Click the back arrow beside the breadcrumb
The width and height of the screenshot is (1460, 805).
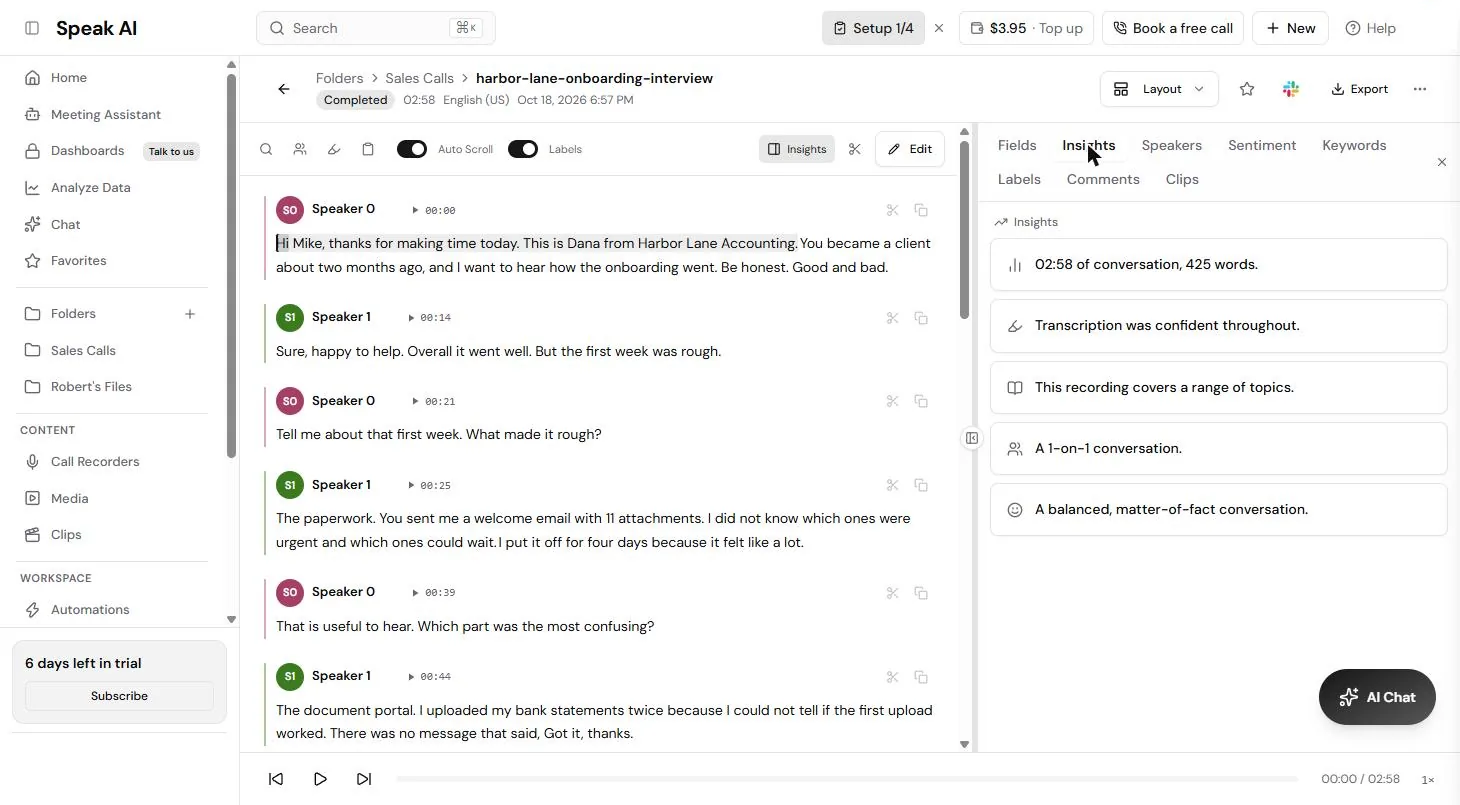[x=284, y=89]
